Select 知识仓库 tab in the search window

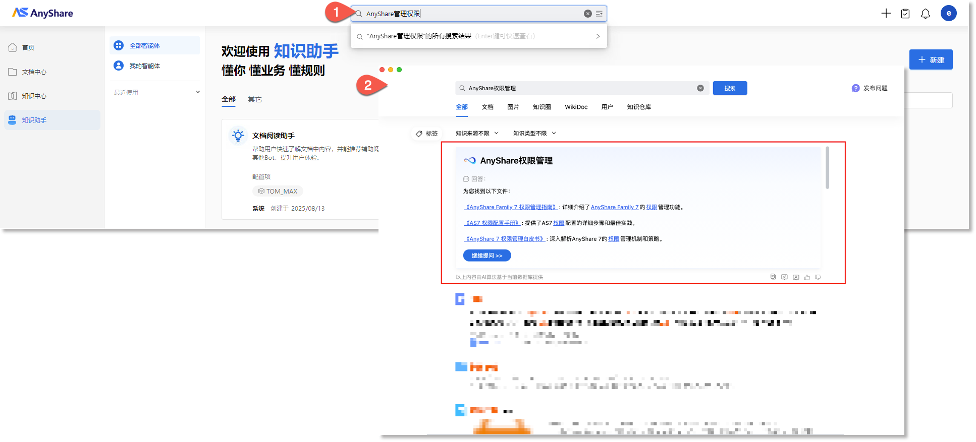click(639, 107)
